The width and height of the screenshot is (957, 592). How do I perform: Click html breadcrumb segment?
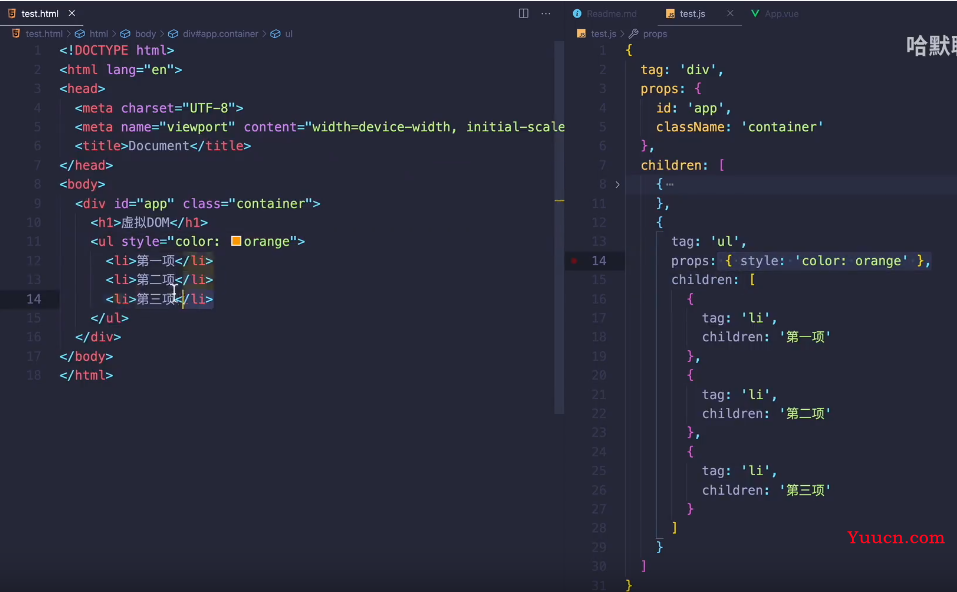99,34
